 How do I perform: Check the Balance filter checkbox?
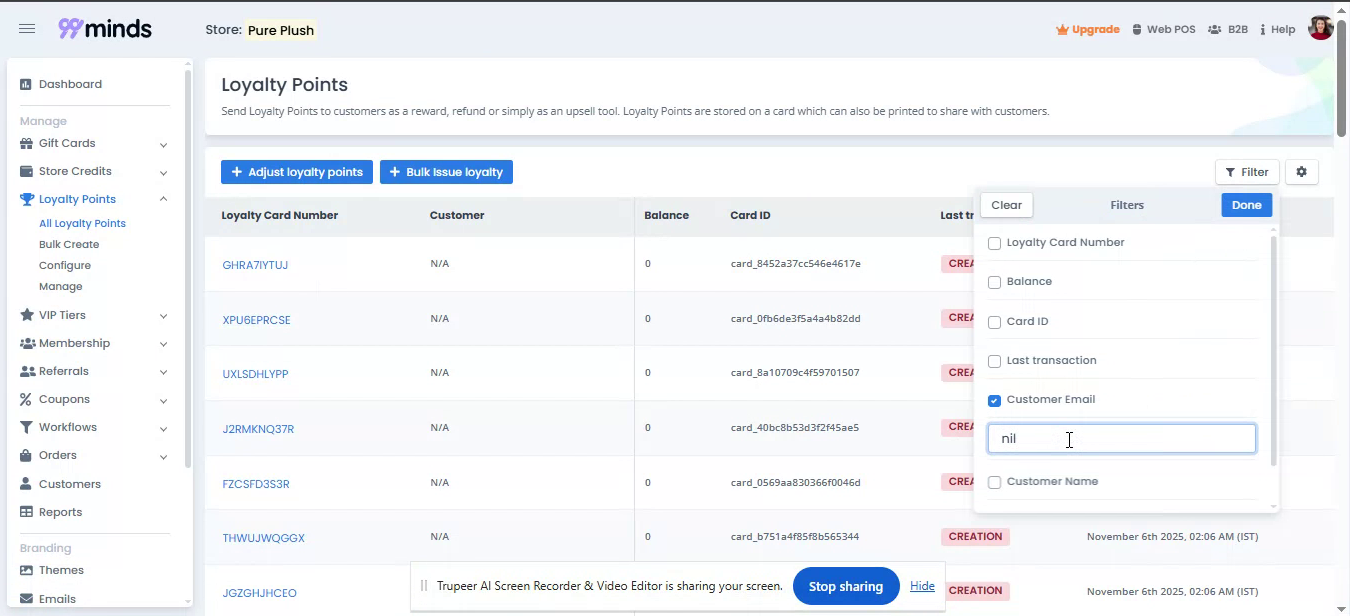pyautogui.click(x=994, y=282)
